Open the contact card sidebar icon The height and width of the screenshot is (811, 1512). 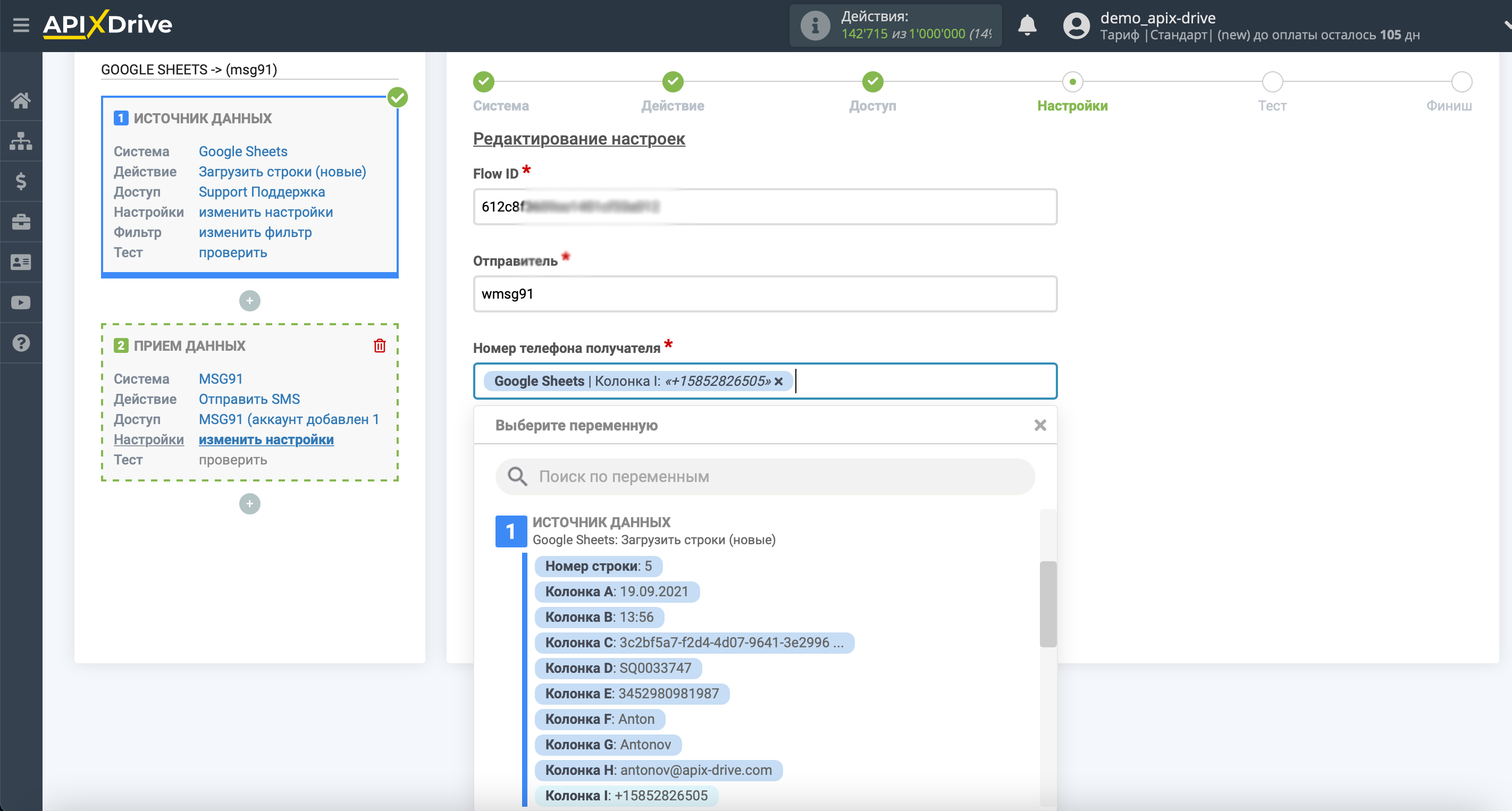(21, 263)
